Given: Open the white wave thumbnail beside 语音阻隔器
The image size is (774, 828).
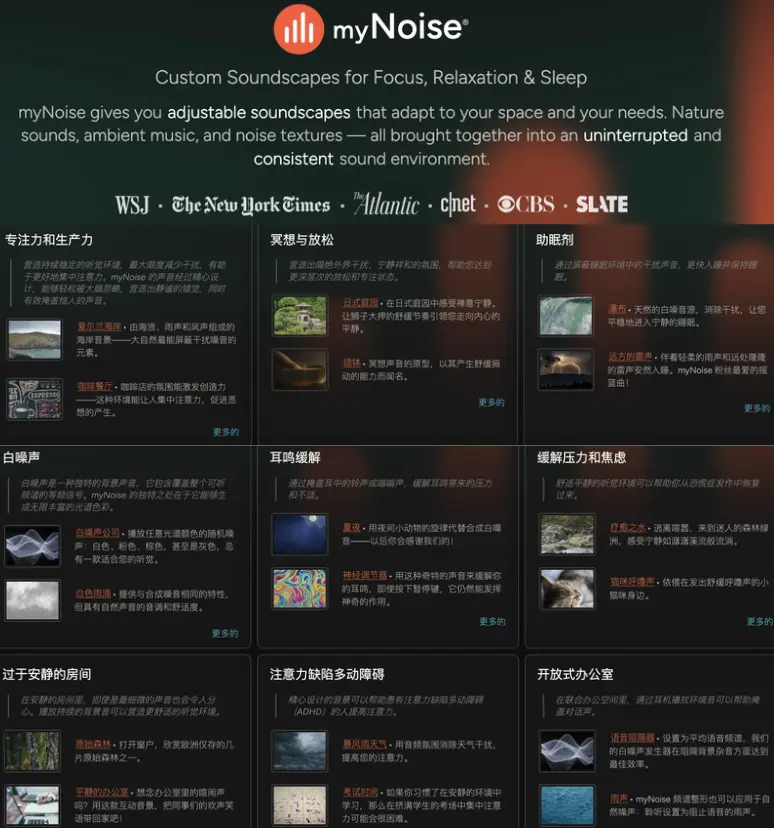Looking at the screenshot, I should (x=567, y=751).
